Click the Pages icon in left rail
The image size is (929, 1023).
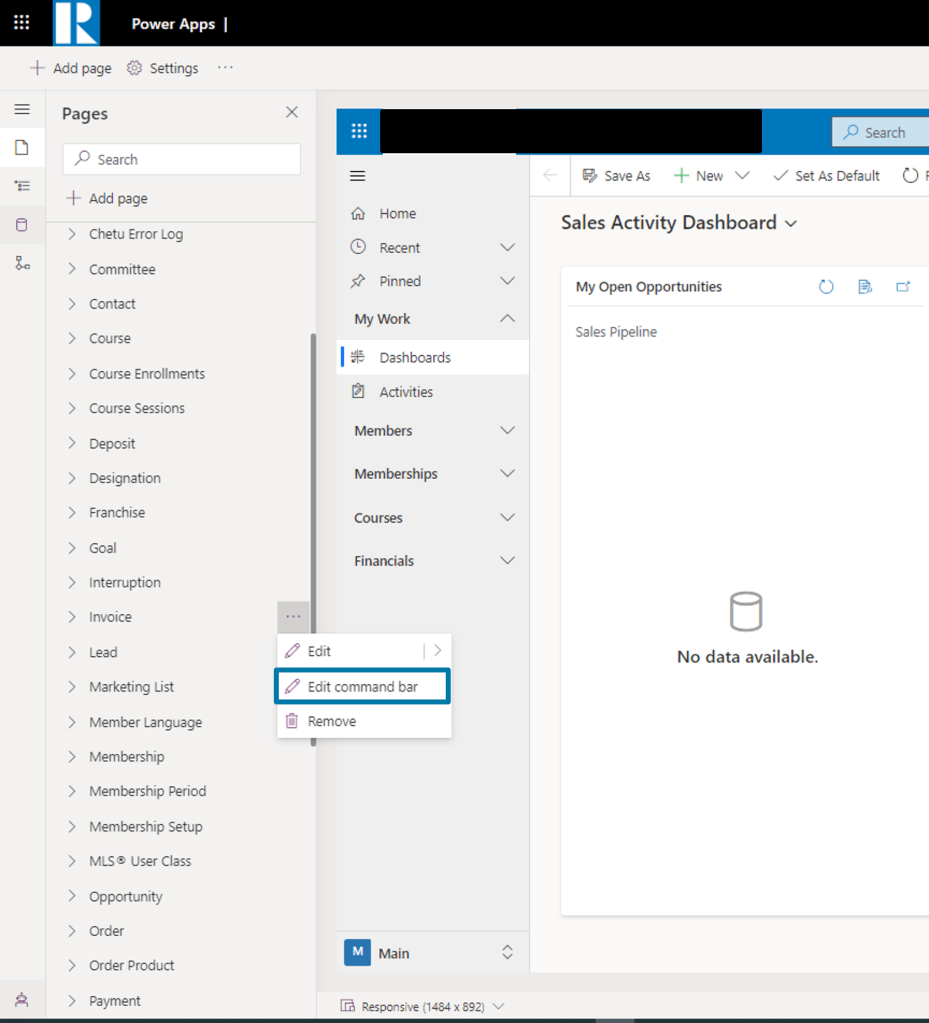click(22, 148)
